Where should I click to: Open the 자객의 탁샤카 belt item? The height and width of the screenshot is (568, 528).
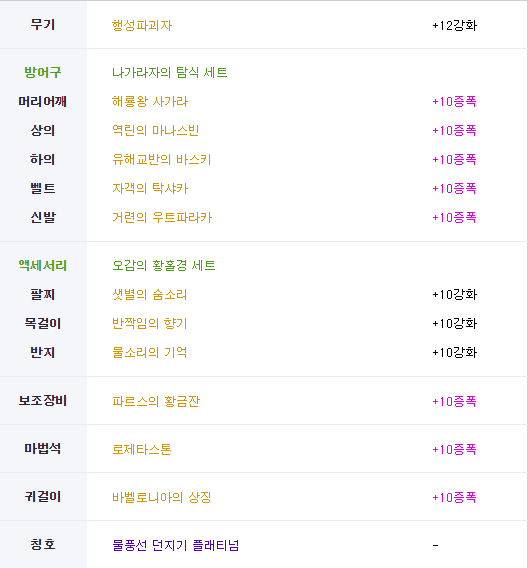point(150,188)
